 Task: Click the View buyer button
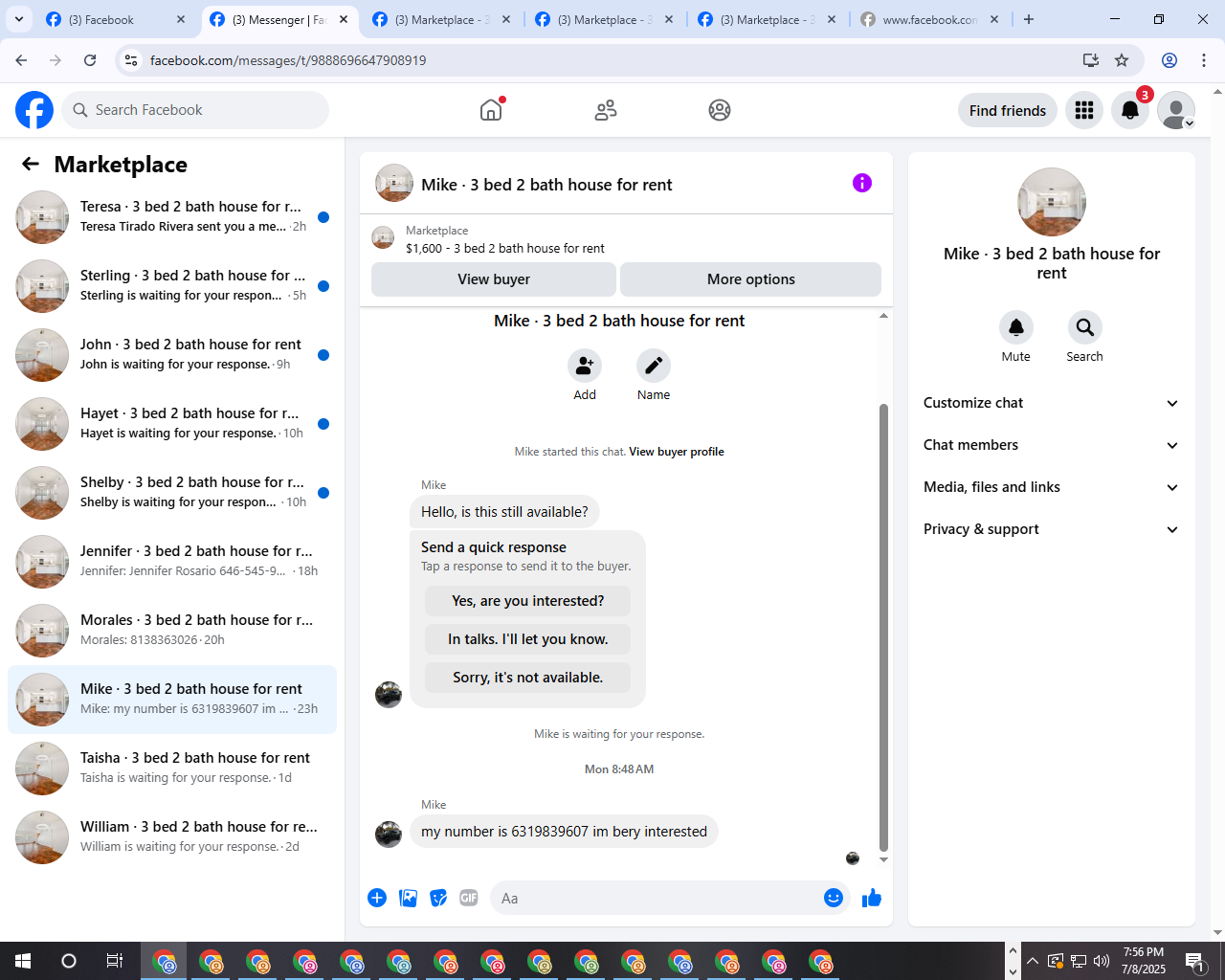click(x=494, y=279)
